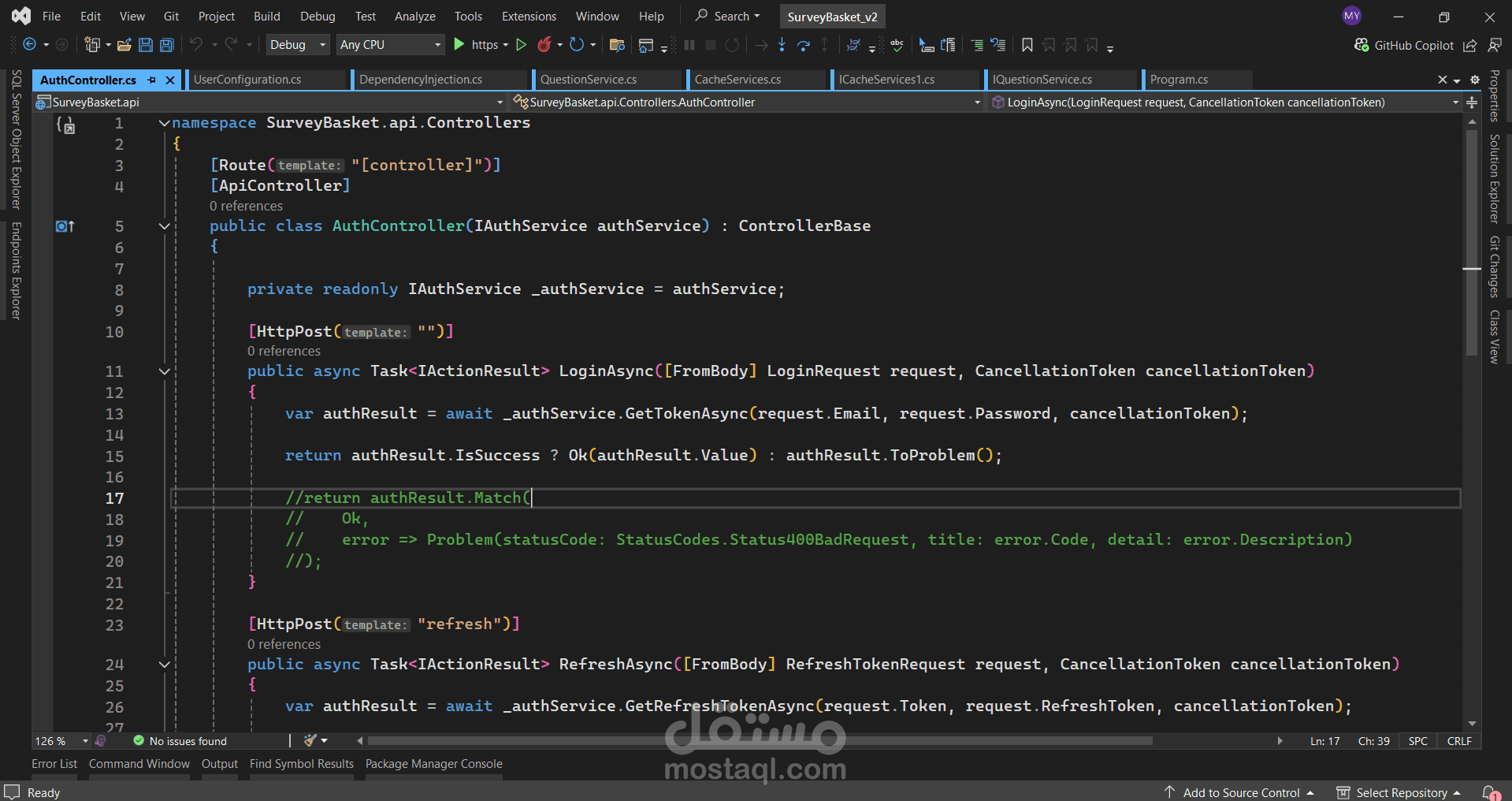Open the Error List panel tab
Viewport: 1512px width, 801px height.
tap(54, 764)
